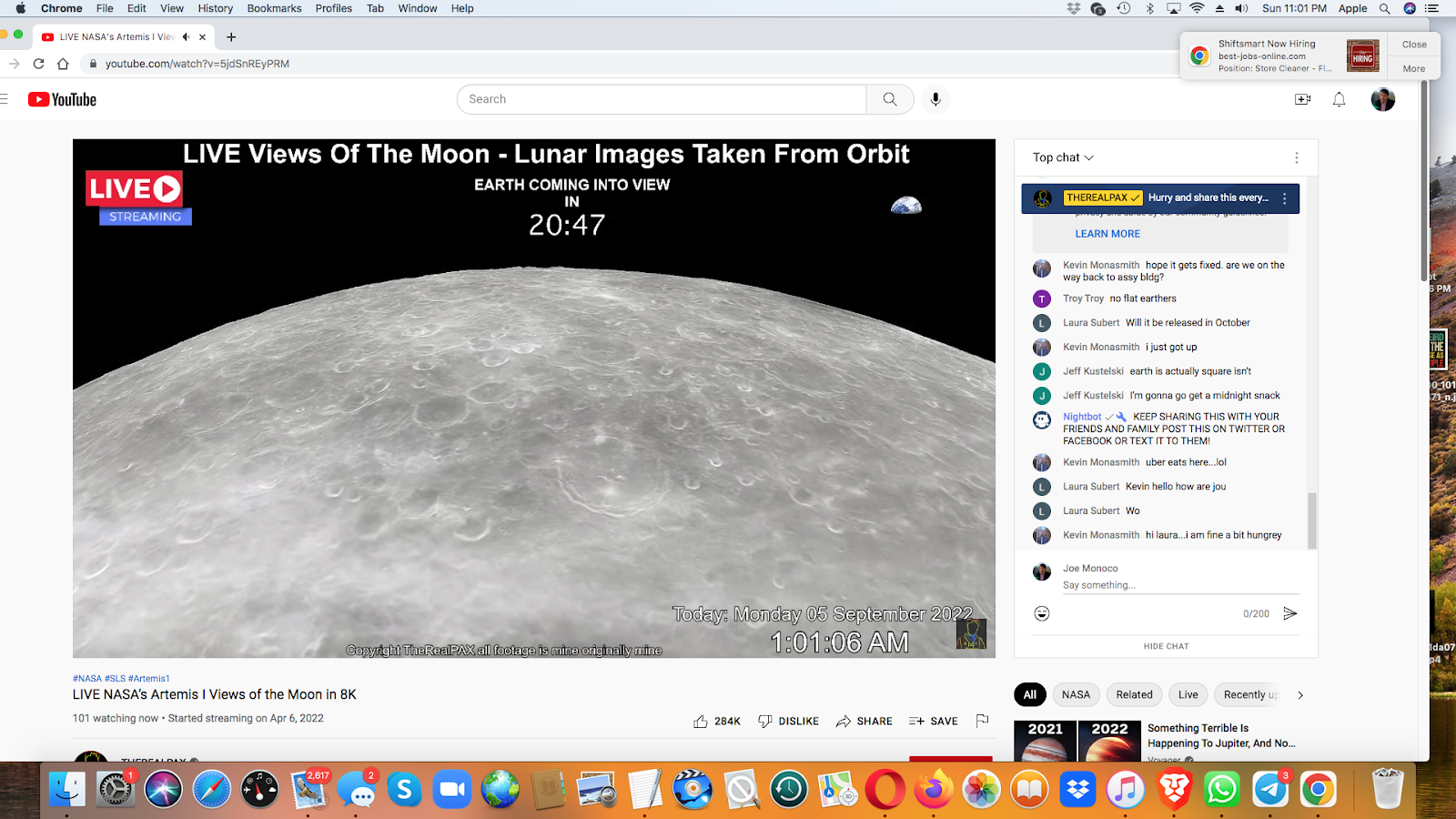Close the LIVE NASA's Artemis tab

pos(202,37)
